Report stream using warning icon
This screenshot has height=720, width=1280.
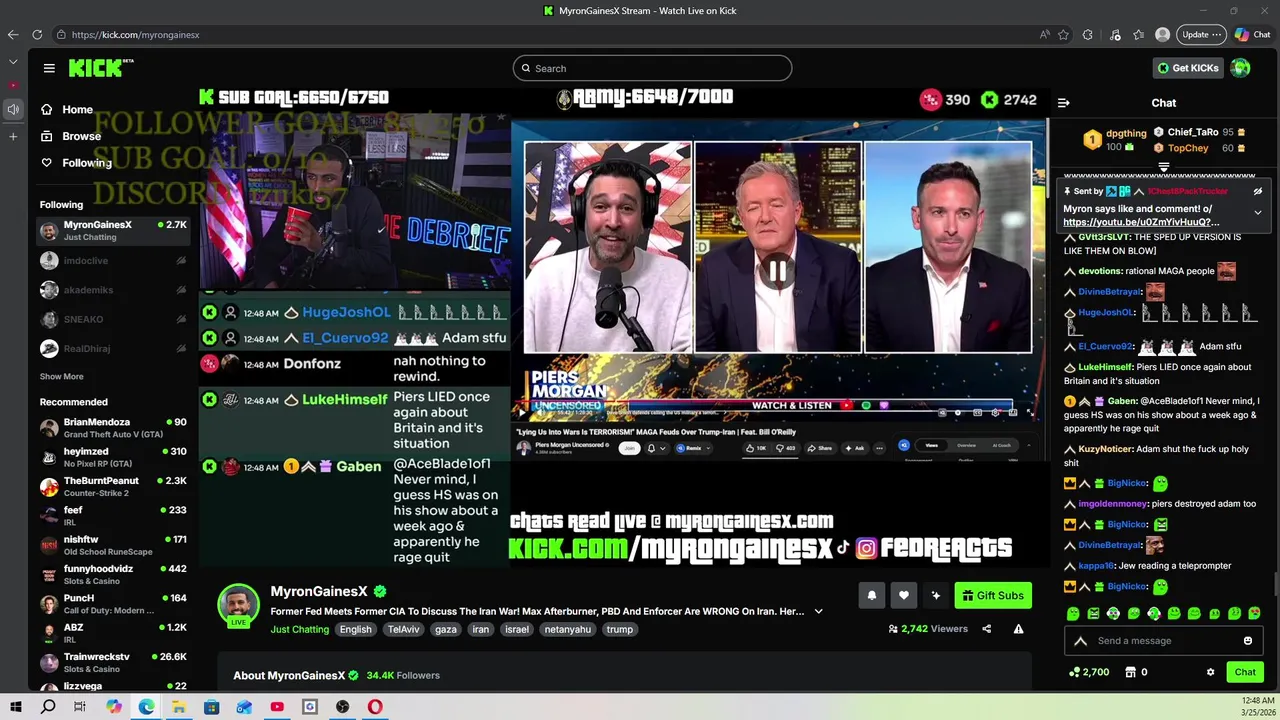pos(1018,629)
